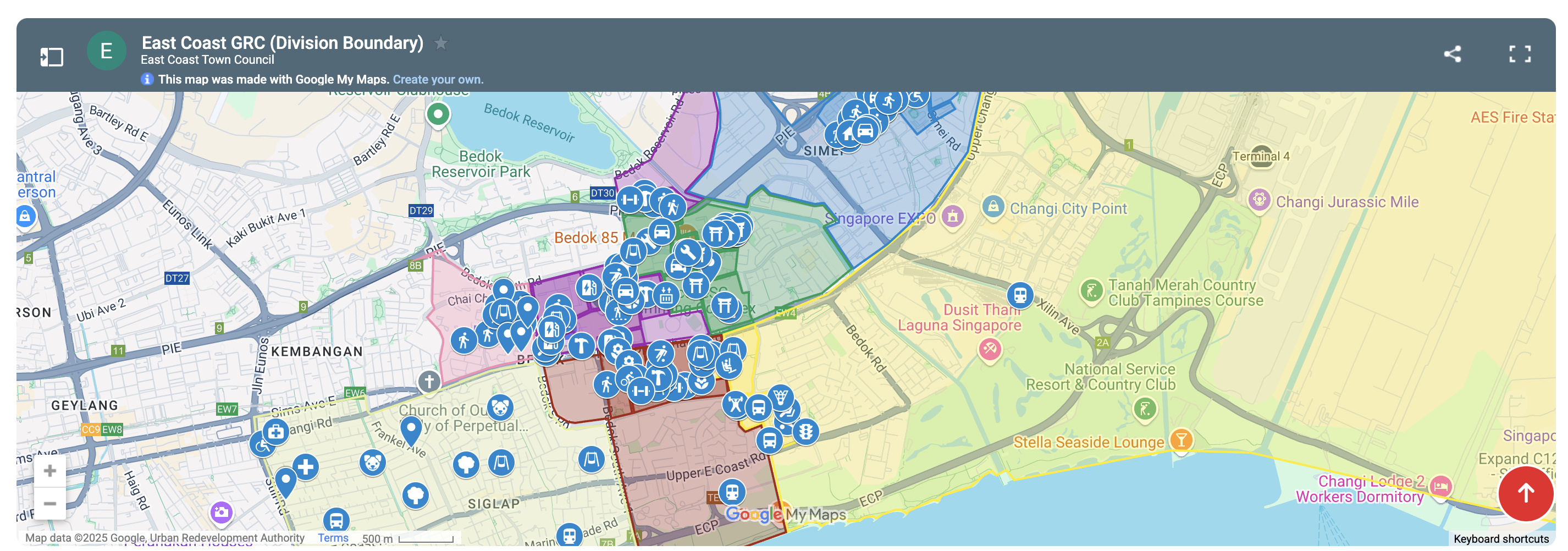Viewport: 1568px width, 551px height.
Task: Click the map title East Coast GRC
Action: [x=283, y=43]
